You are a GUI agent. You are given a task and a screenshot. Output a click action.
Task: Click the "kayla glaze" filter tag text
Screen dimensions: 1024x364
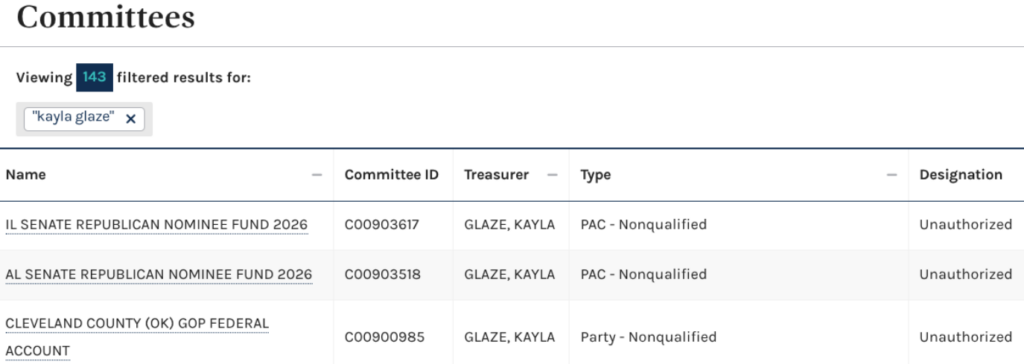(73, 118)
